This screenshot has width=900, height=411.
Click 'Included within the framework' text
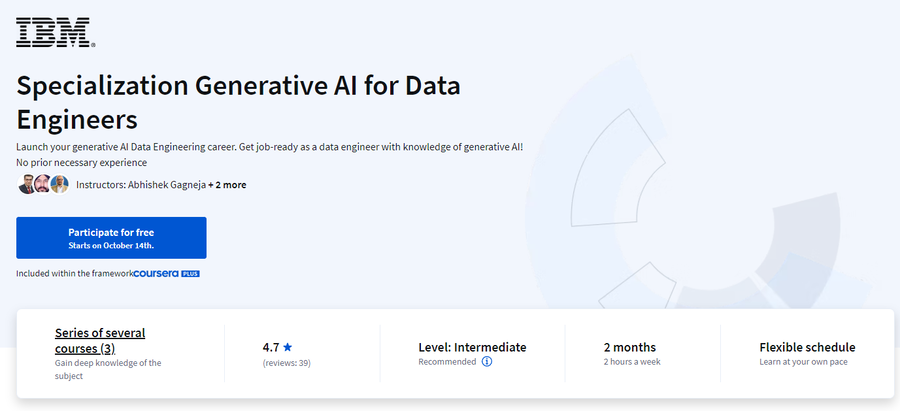(x=75, y=274)
